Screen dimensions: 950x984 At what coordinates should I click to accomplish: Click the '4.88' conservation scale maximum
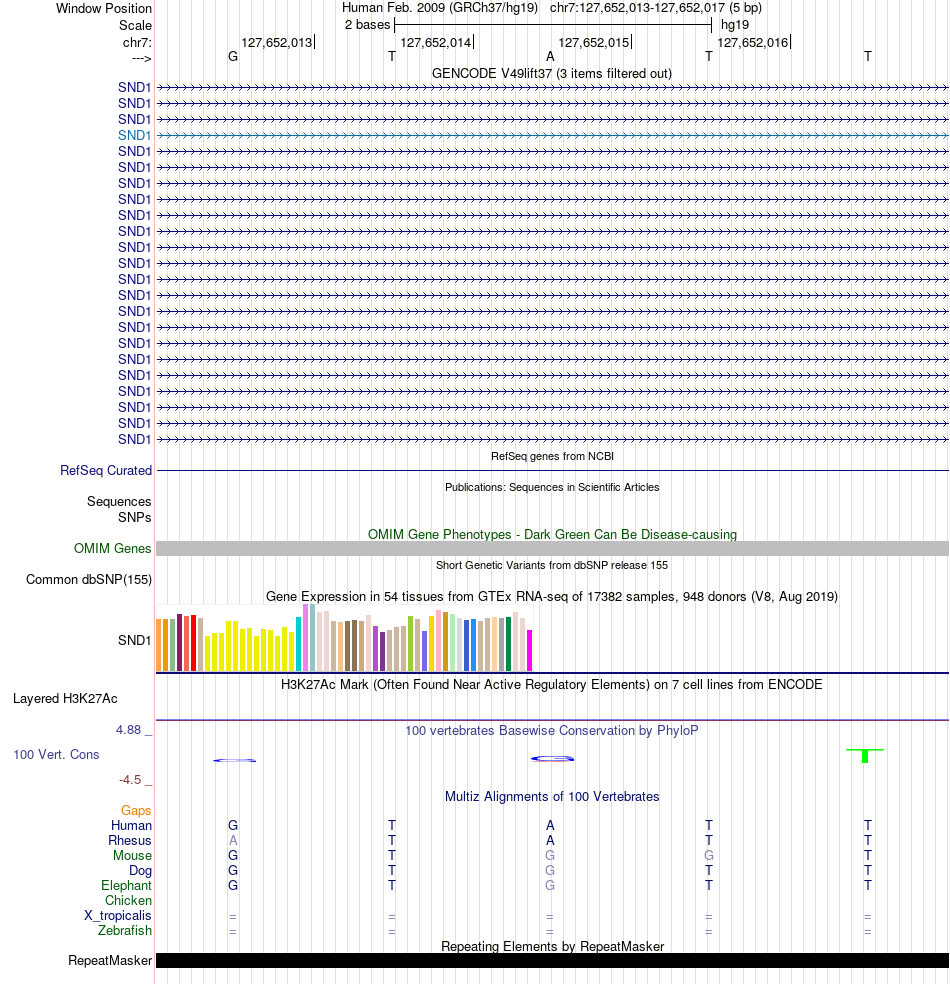tap(129, 730)
